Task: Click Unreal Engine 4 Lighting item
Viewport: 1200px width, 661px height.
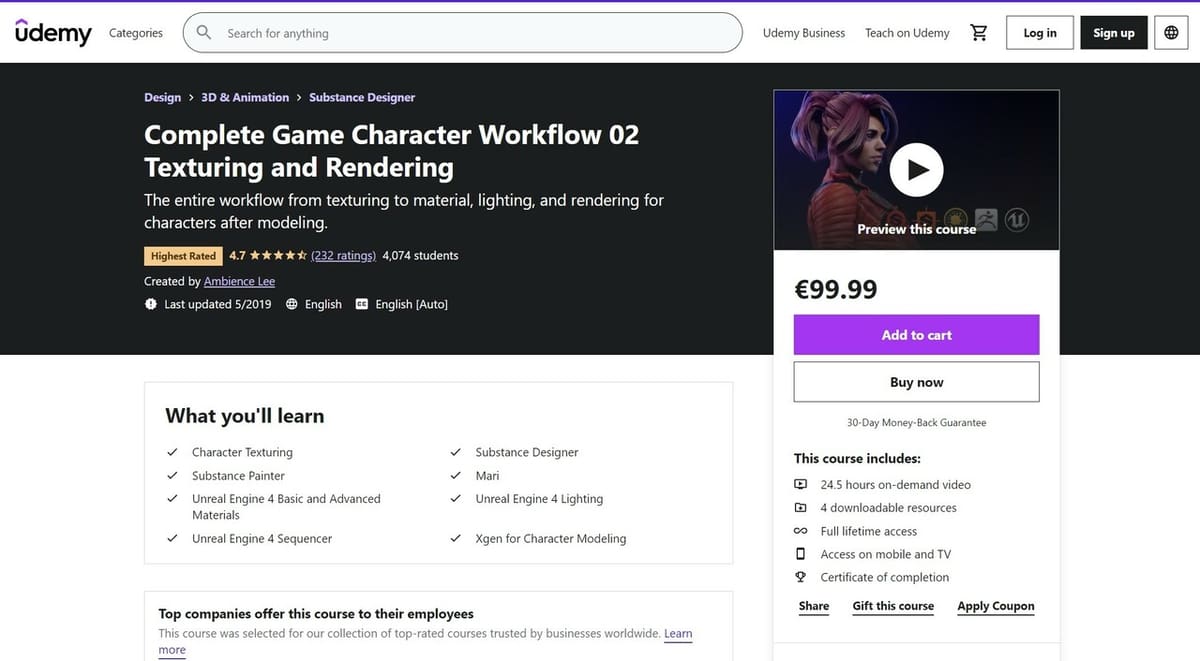Action: (x=539, y=499)
